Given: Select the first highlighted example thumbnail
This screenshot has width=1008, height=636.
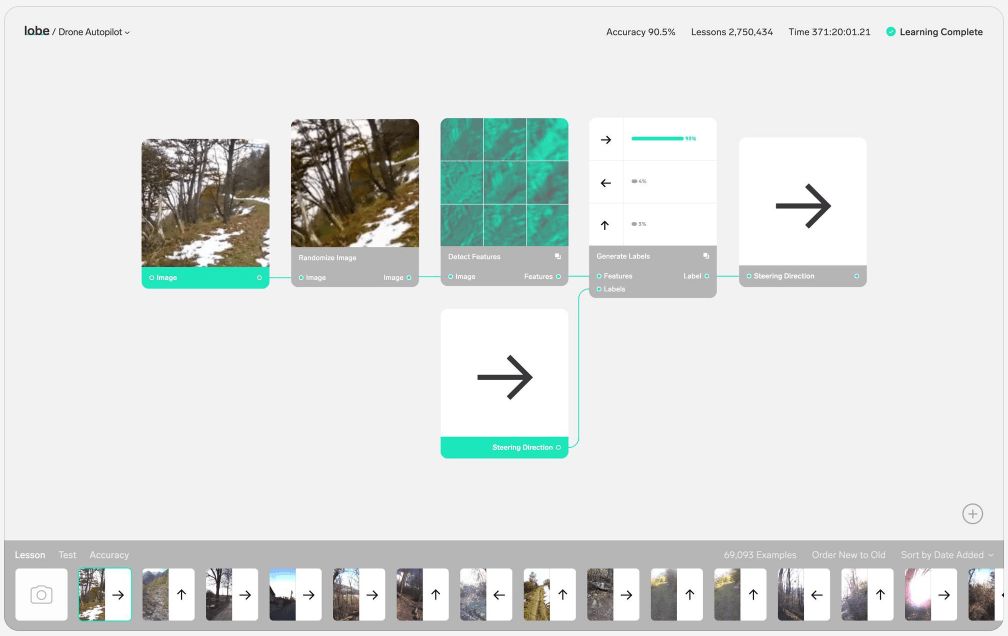Looking at the screenshot, I should 105,595.
